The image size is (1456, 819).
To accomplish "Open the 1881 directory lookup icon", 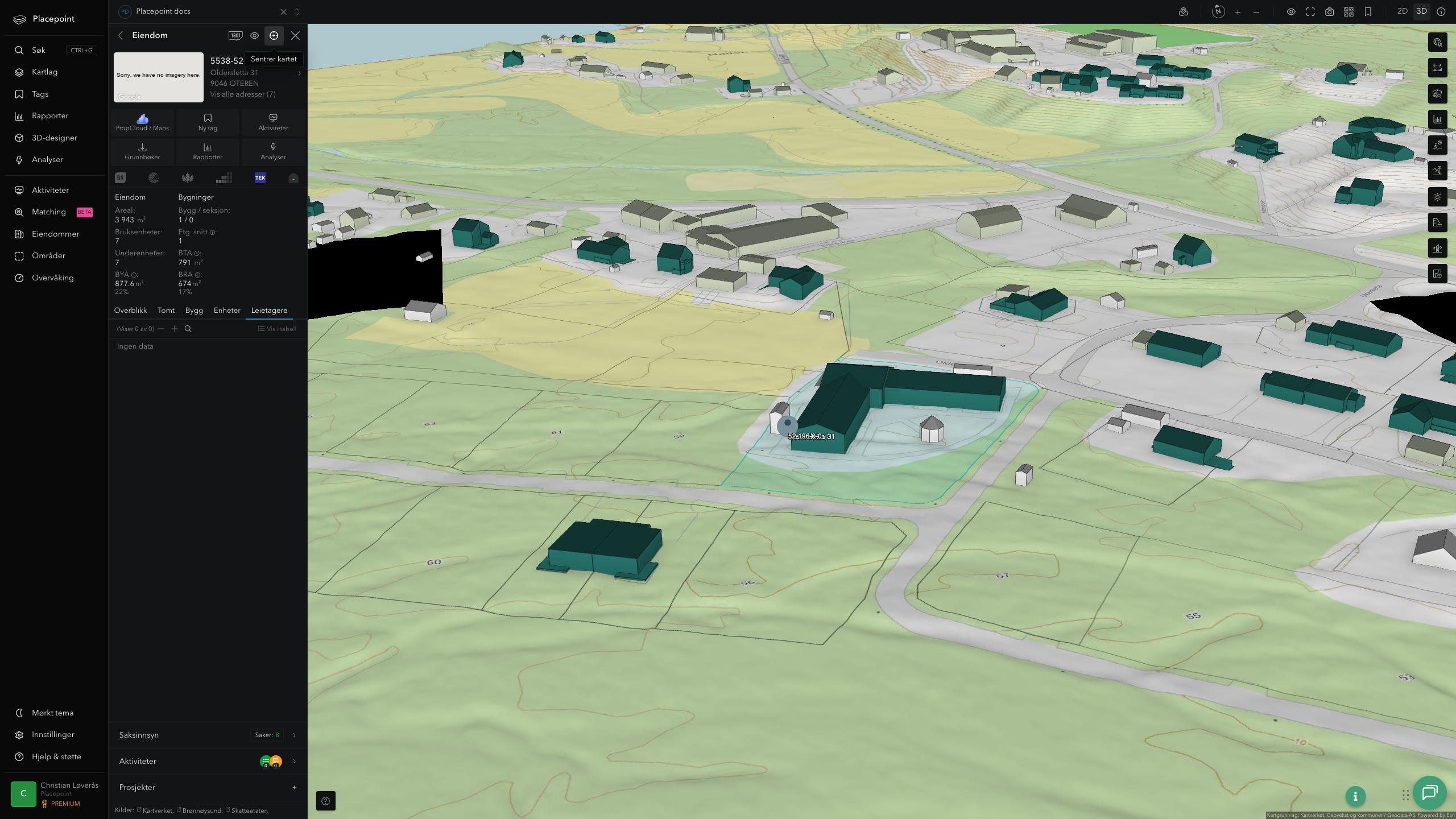I will pos(235,35).
